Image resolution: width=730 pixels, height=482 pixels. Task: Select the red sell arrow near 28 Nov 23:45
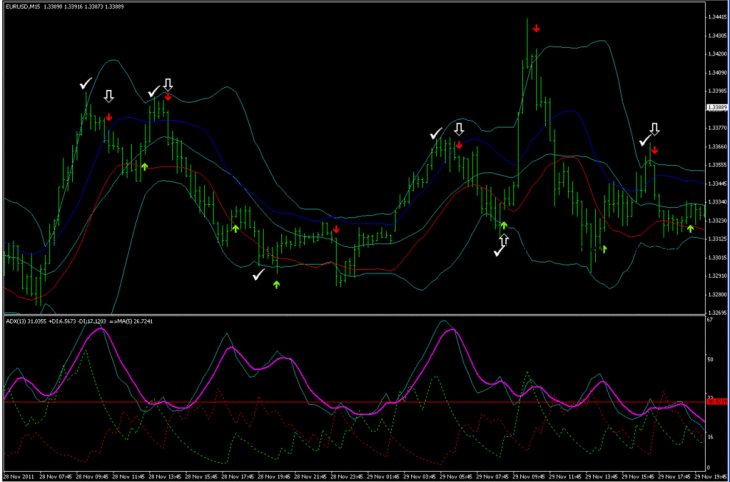(x=336, y=230)
